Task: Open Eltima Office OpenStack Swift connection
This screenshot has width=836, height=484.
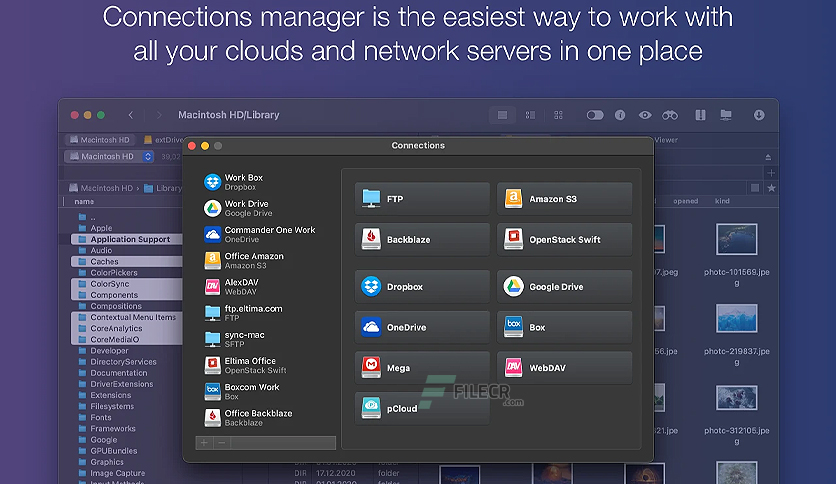Action: click(x=265, y=365)
